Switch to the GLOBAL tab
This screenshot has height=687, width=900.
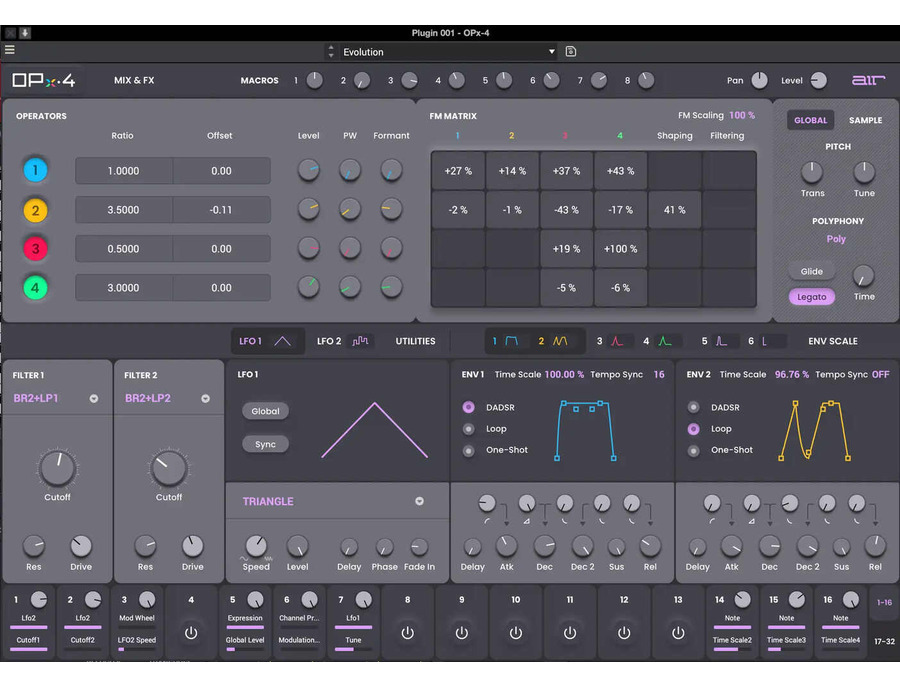tap(810, 120)
